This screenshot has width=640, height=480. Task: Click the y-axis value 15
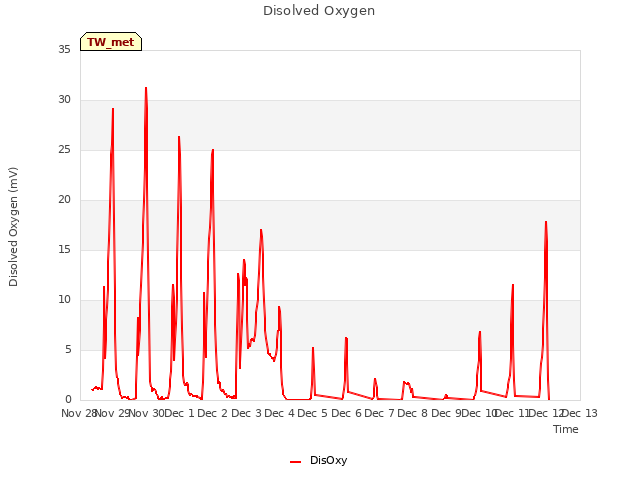pyautogui.click(x=64, y=249)
